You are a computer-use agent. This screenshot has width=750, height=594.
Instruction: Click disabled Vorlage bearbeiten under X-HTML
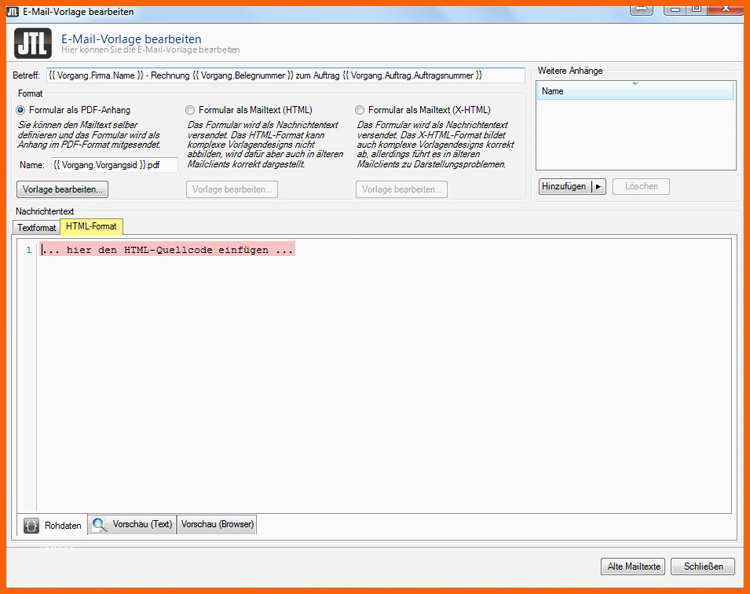(401, 189)
